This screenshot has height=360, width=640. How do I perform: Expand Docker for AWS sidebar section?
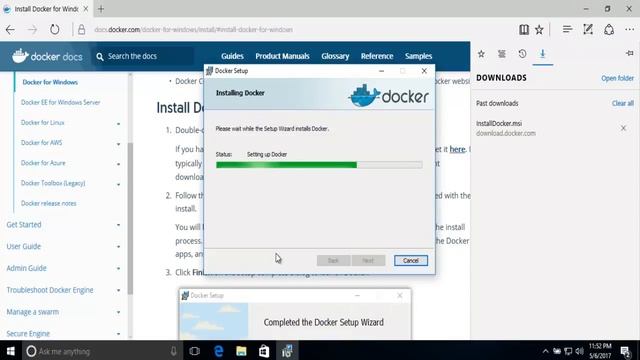click(x=118, y=144)
